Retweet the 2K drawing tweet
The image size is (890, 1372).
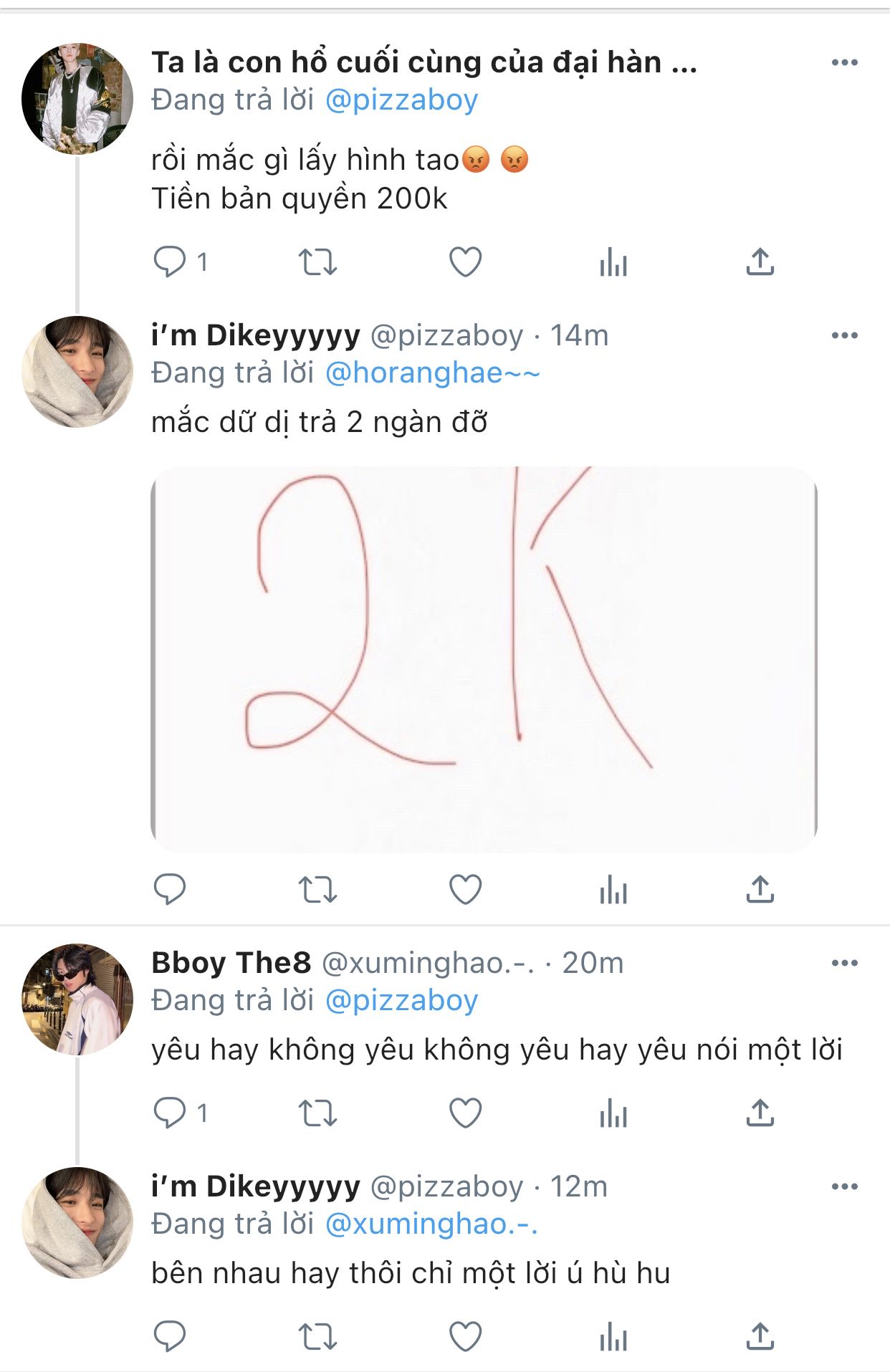pos(317,890)
